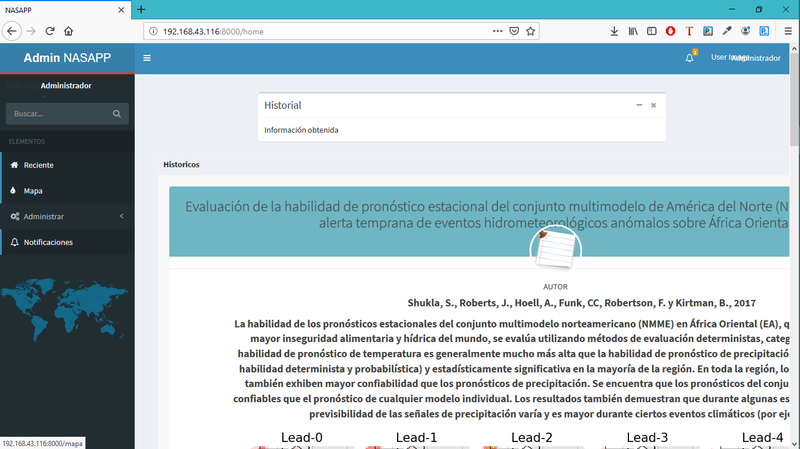Viewport: 800px width, 449px height.
Task: Open the notifications bell in the header
Action: [689, 58]
